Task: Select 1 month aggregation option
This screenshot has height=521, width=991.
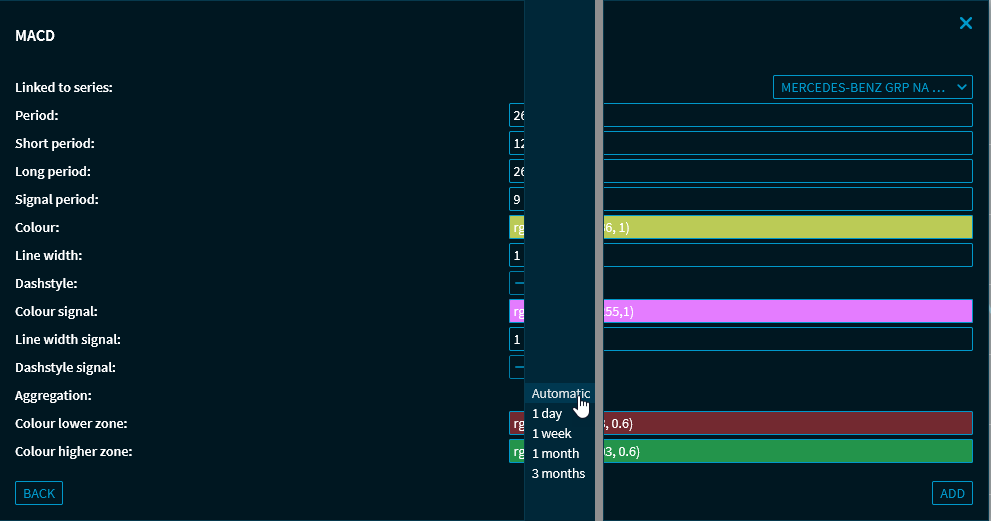Action: click(x=555, y=454)
